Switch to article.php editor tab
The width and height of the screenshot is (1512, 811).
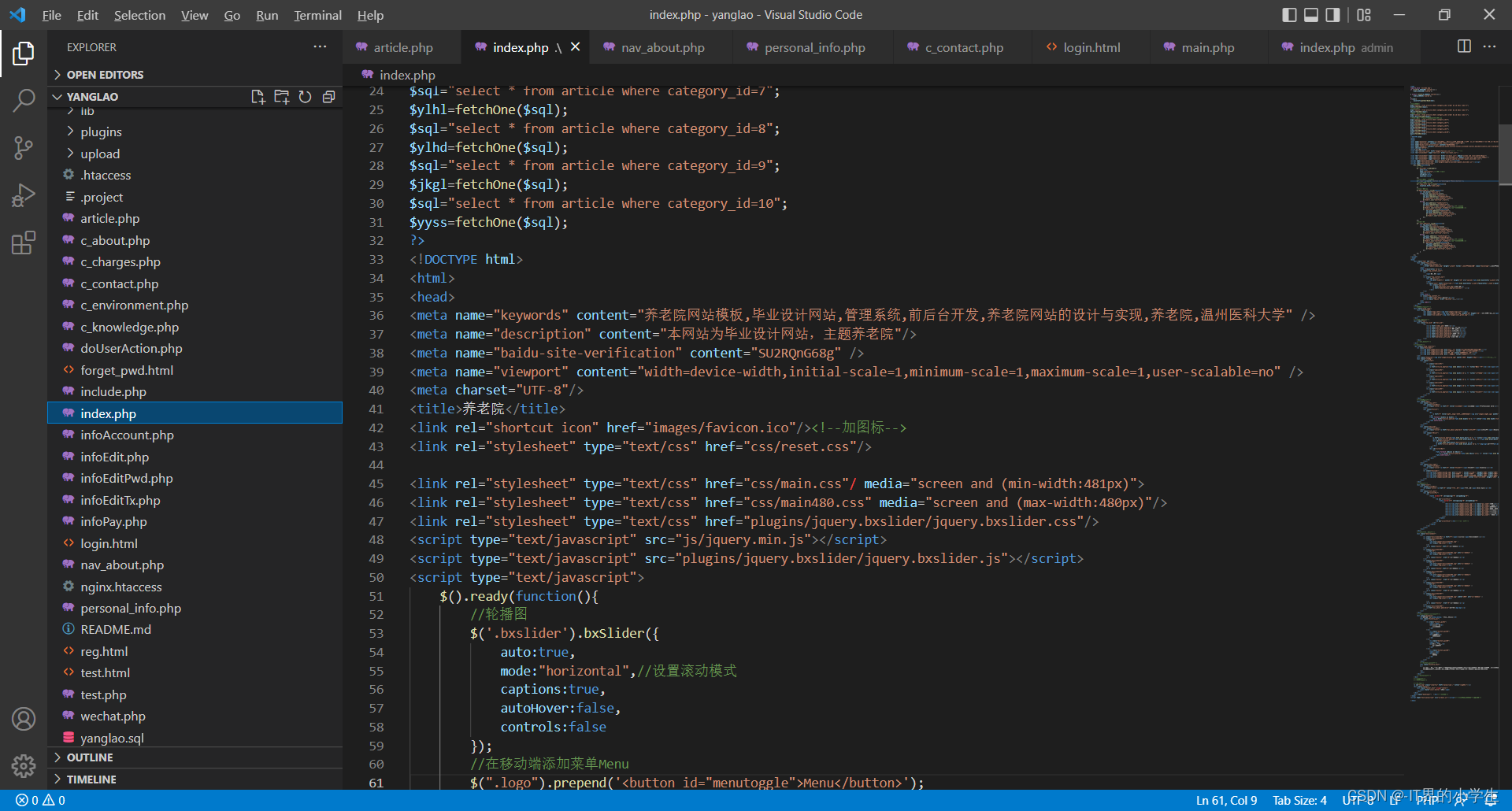click(x=402, y=48)
